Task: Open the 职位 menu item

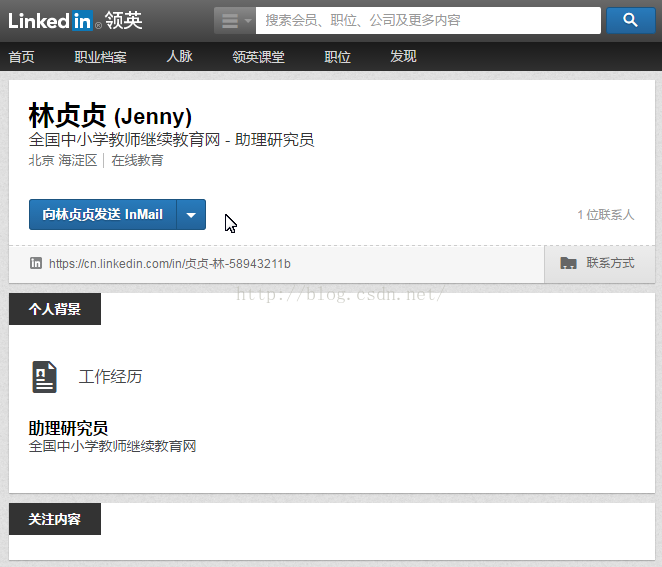Action: coord(337,57)
